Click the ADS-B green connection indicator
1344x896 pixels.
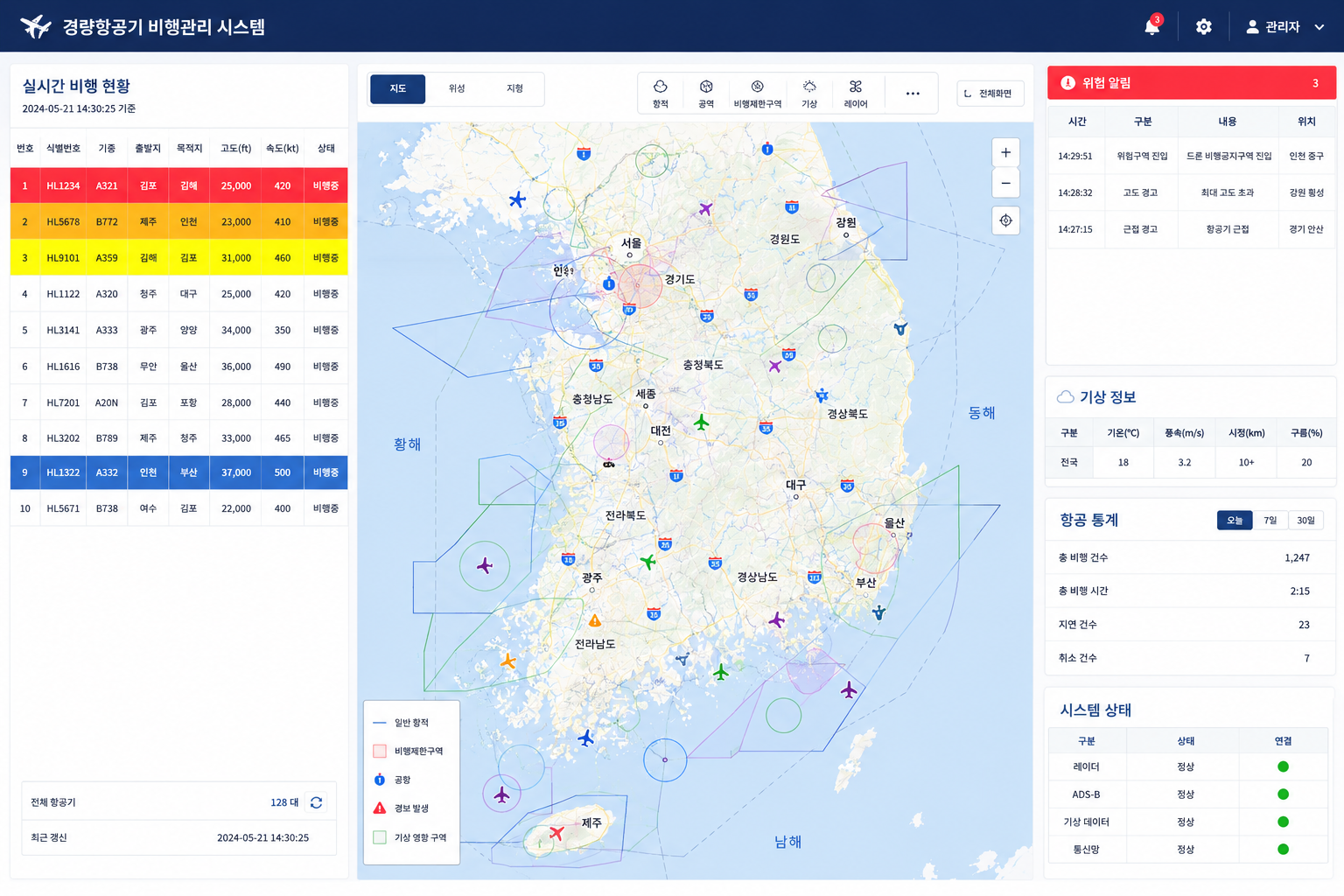(x=1283, y=794)
